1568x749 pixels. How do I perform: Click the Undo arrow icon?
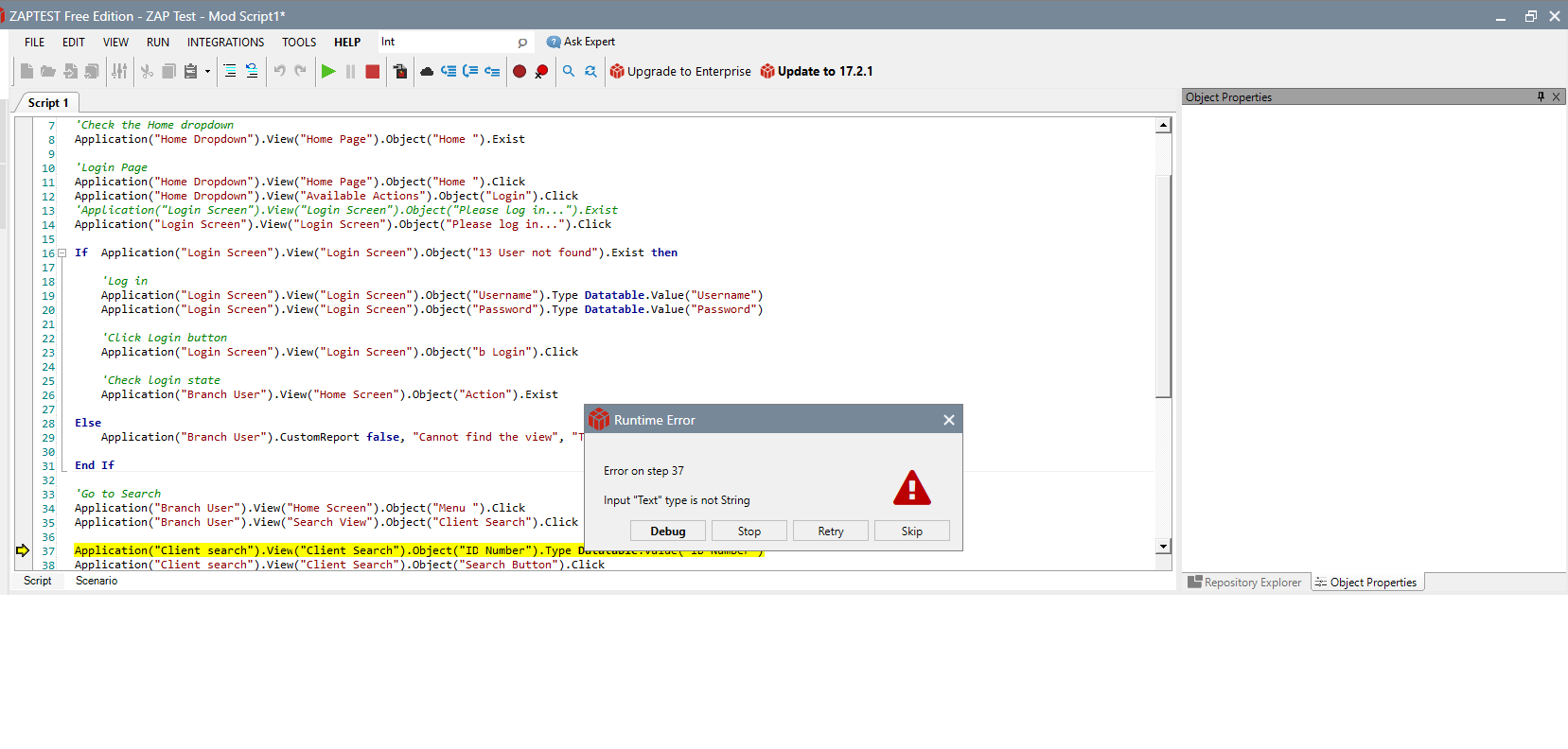279,71
